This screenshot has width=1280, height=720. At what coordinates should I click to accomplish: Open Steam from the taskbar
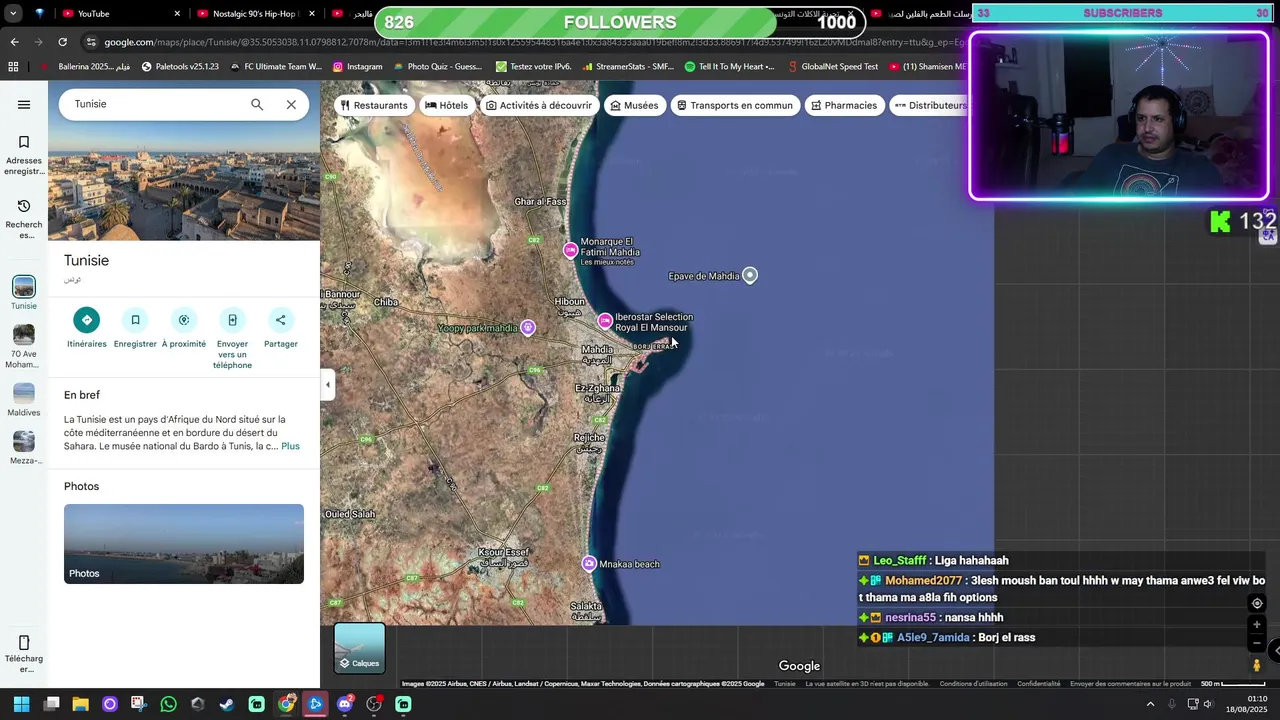click(227, 704)
